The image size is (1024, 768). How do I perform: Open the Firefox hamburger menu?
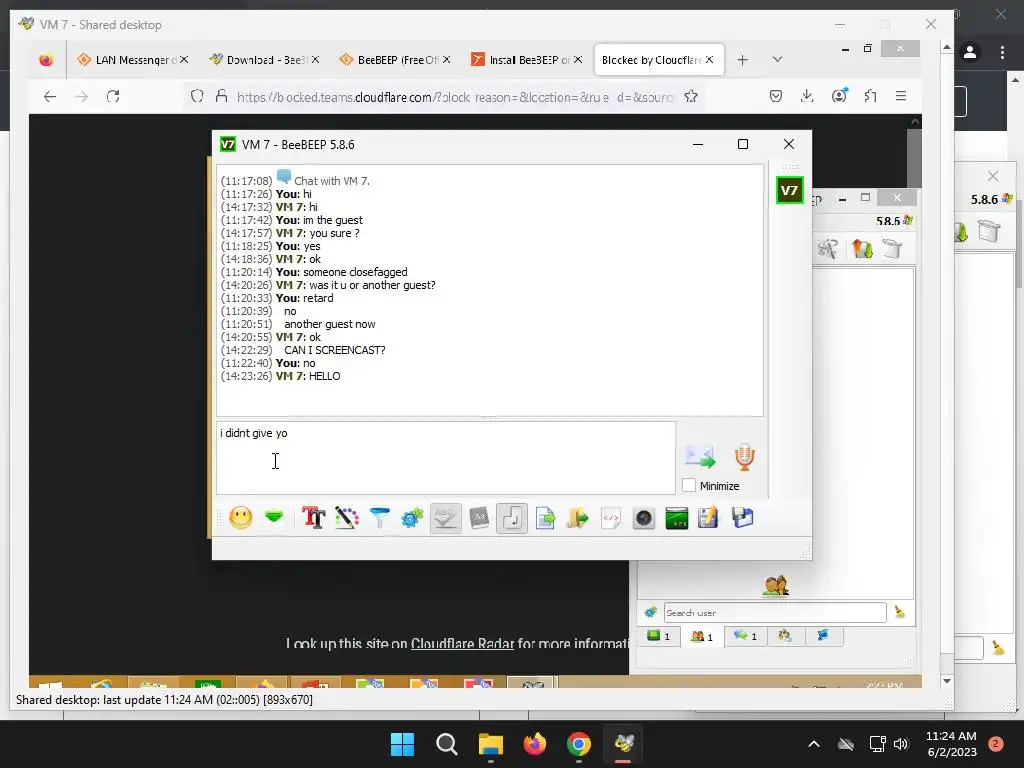[901, 97]
